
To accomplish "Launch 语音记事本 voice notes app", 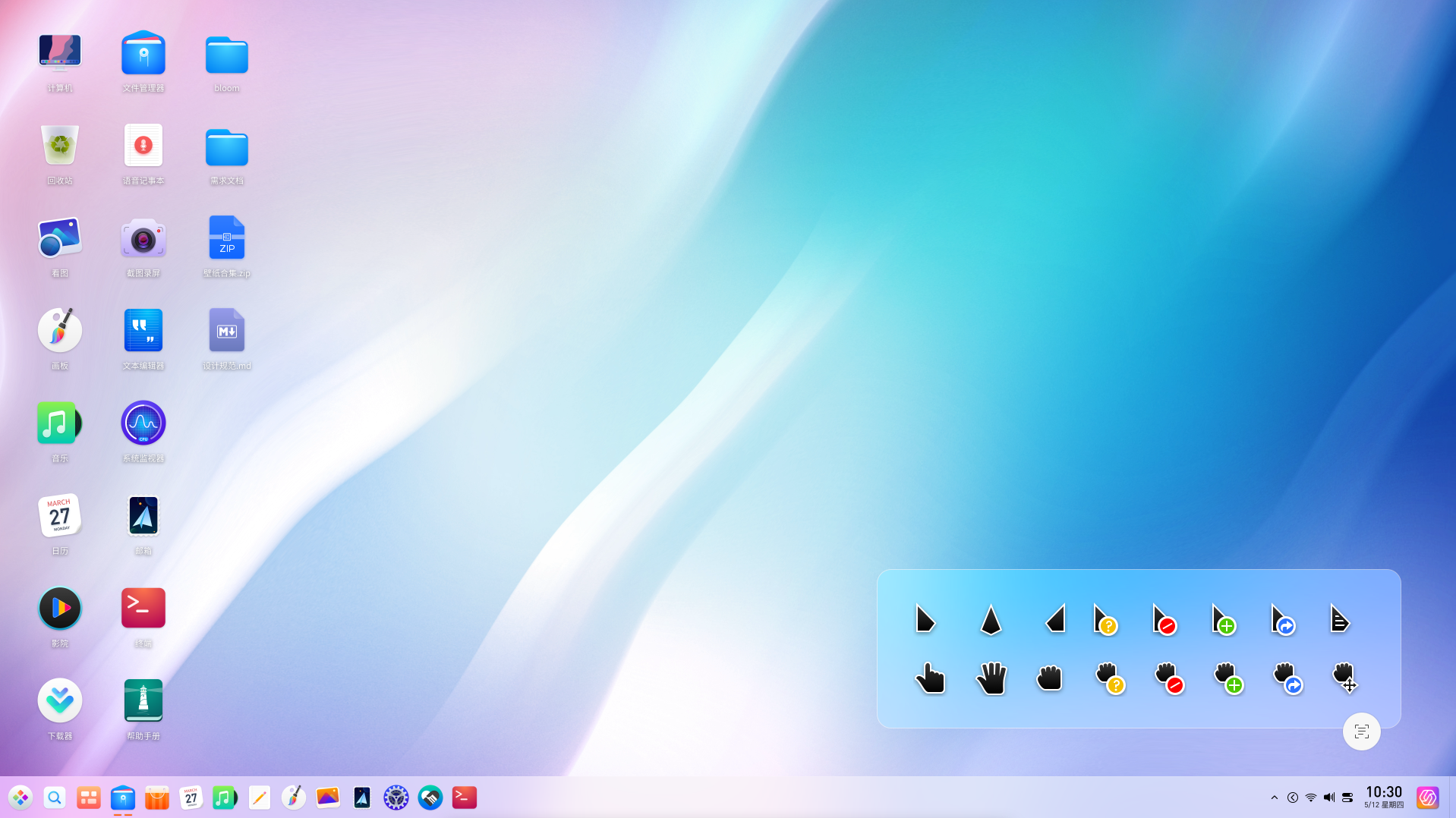I will (143, 145).
